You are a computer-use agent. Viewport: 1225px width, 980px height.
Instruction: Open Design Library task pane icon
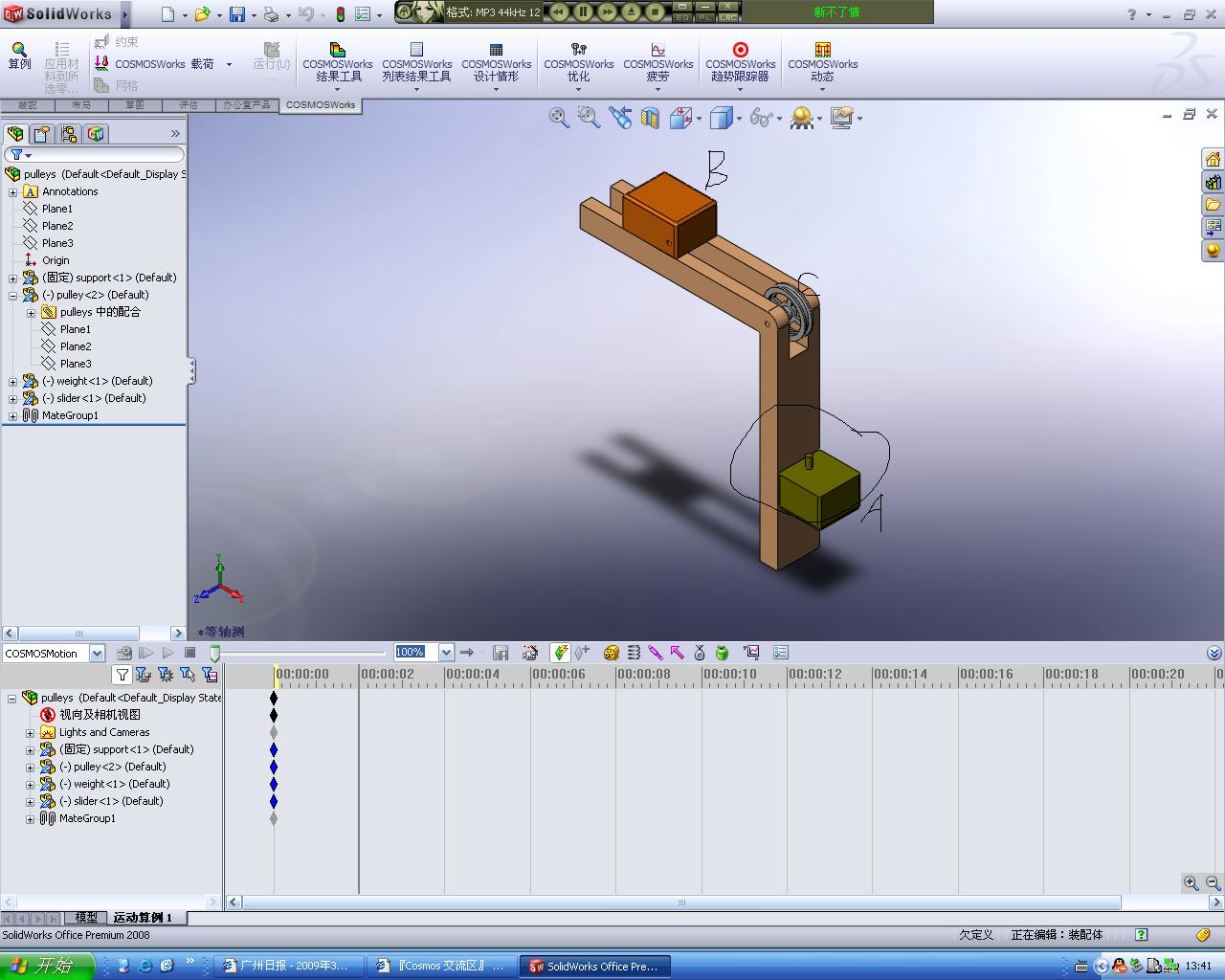1213,182
